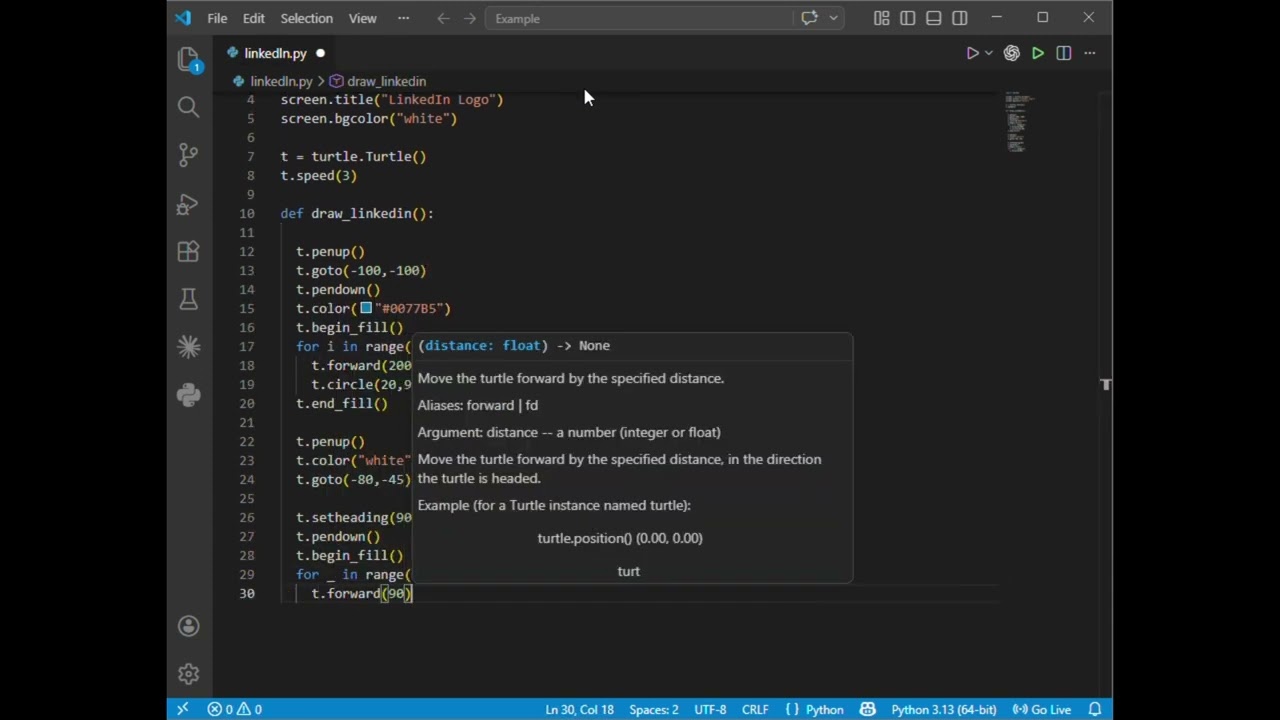
Task: Open Copilot chat from title bar
Action: click(x=809, y=18)
